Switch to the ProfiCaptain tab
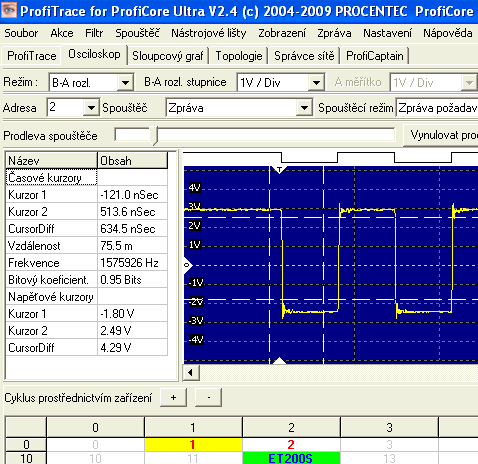The width and height of the screenshot is (478, 464). coord(375,56)
